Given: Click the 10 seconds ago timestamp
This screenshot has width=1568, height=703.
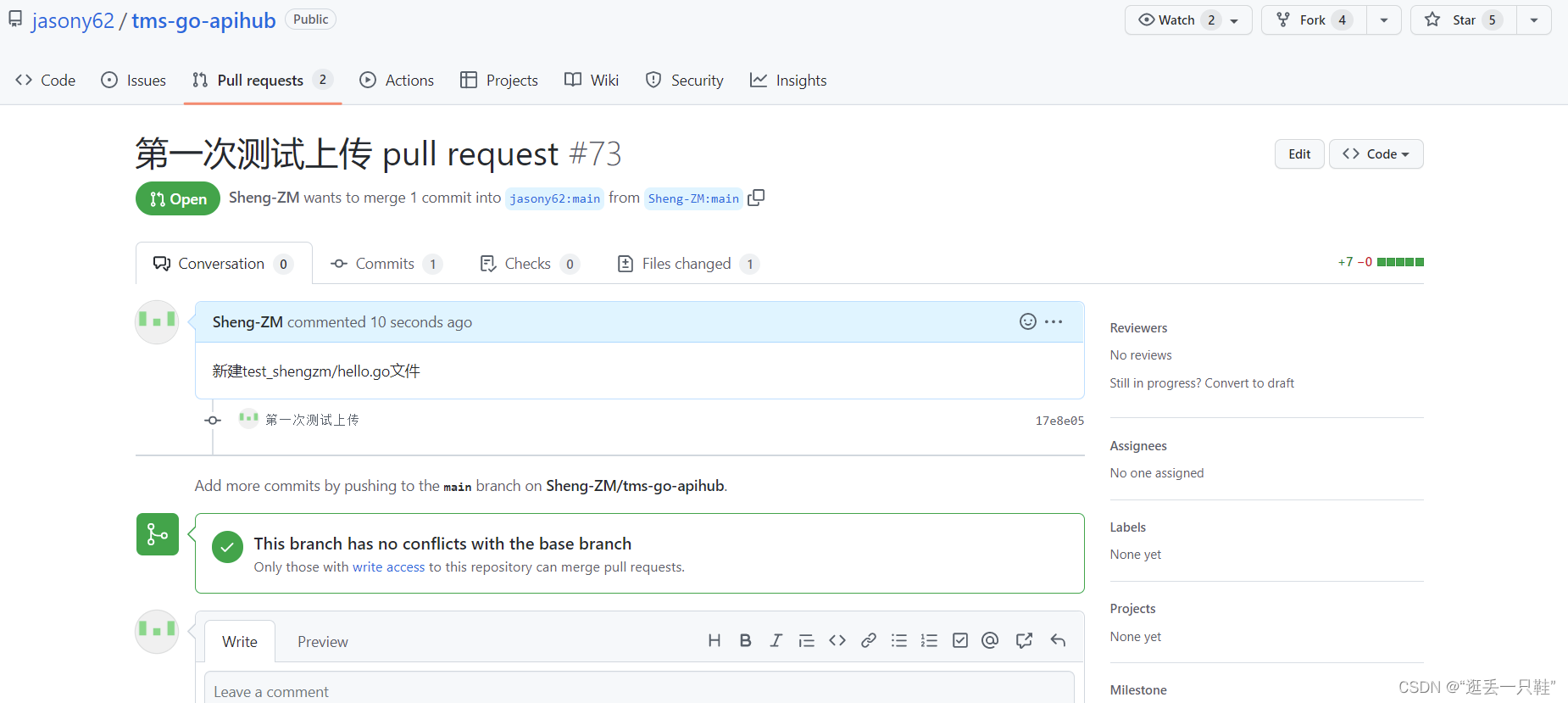Looking at the screenshot, I should click(421, 322).
